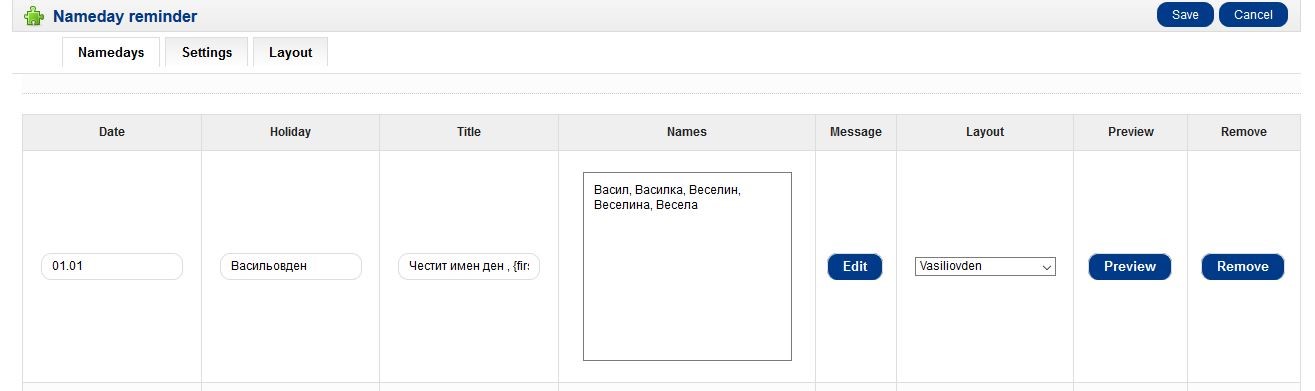
Task: Open the Settings tab
Action: pyautogui.click(x=207, y=52)
